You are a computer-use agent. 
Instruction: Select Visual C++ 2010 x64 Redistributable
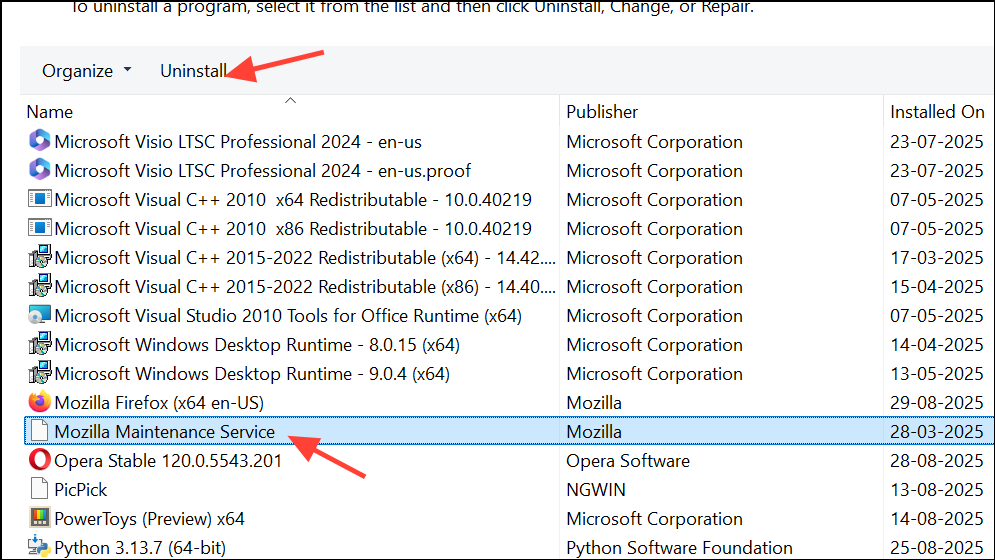coord(293,200)
